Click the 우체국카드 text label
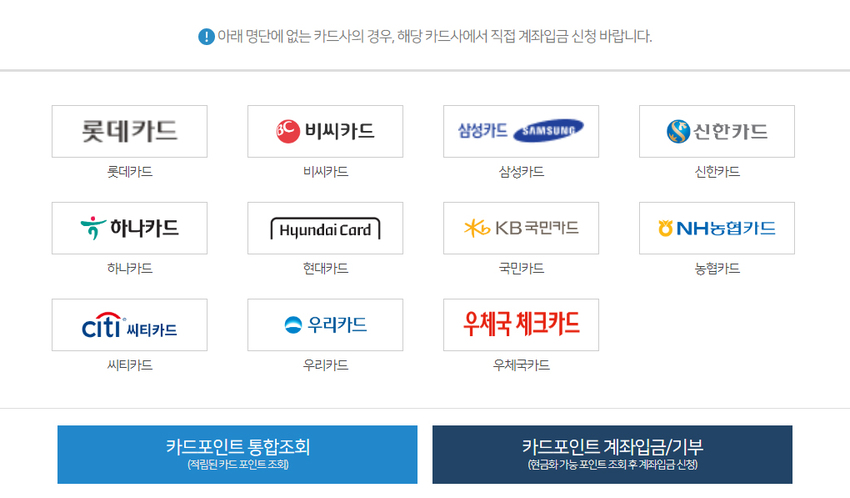Viewport: 850px width, 498px height. (521, 365)
